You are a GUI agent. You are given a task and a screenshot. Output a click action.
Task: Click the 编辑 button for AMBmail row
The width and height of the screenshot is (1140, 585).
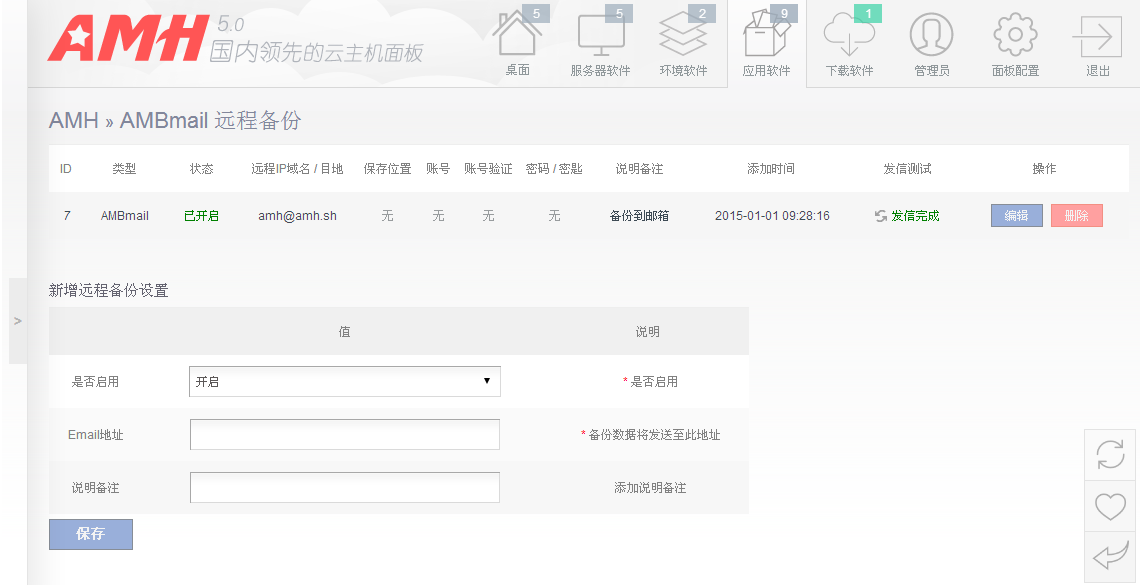(x=1016, y=216)
